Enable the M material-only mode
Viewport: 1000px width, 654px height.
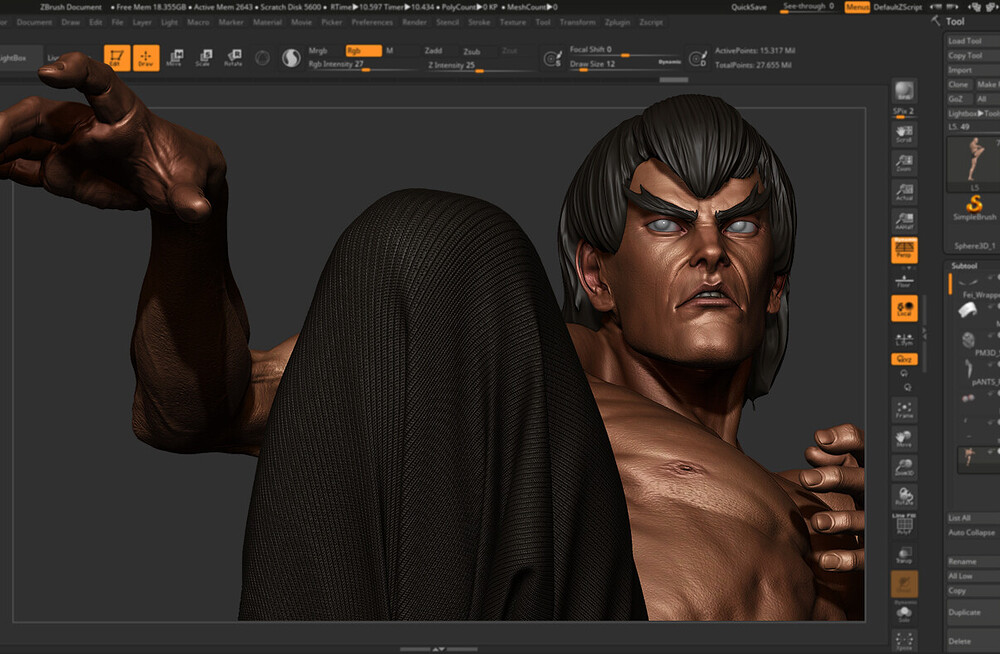pyautogui.click(x=390, y=50)
